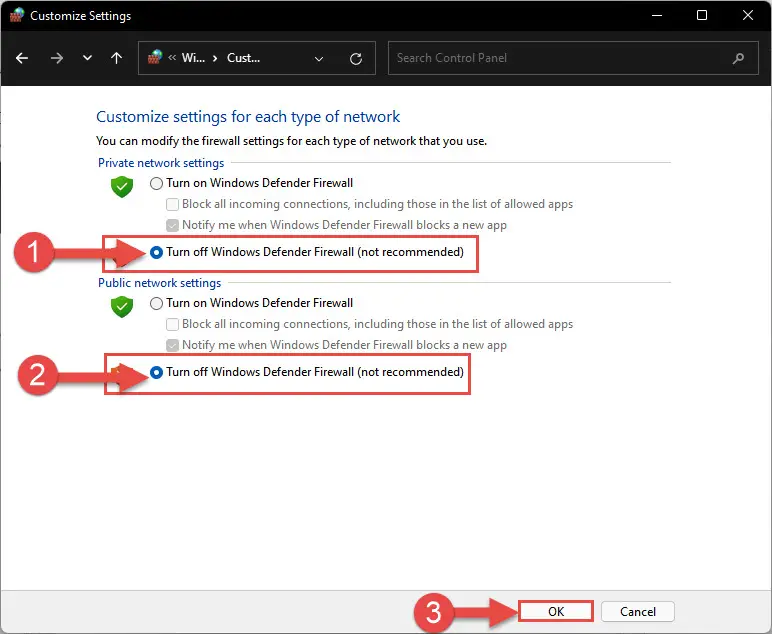The height and width of the screenshot is (634, 772).
Task: Select Turn off Firewall for private network
Action: point(306,252)
